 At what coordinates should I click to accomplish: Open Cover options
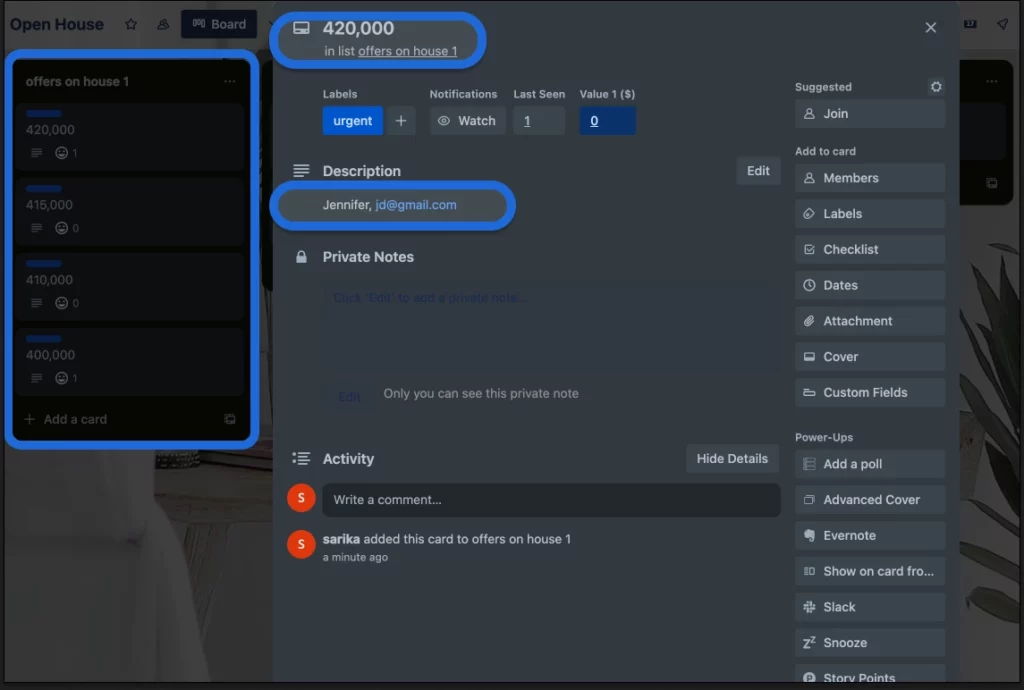click(870, 357)
